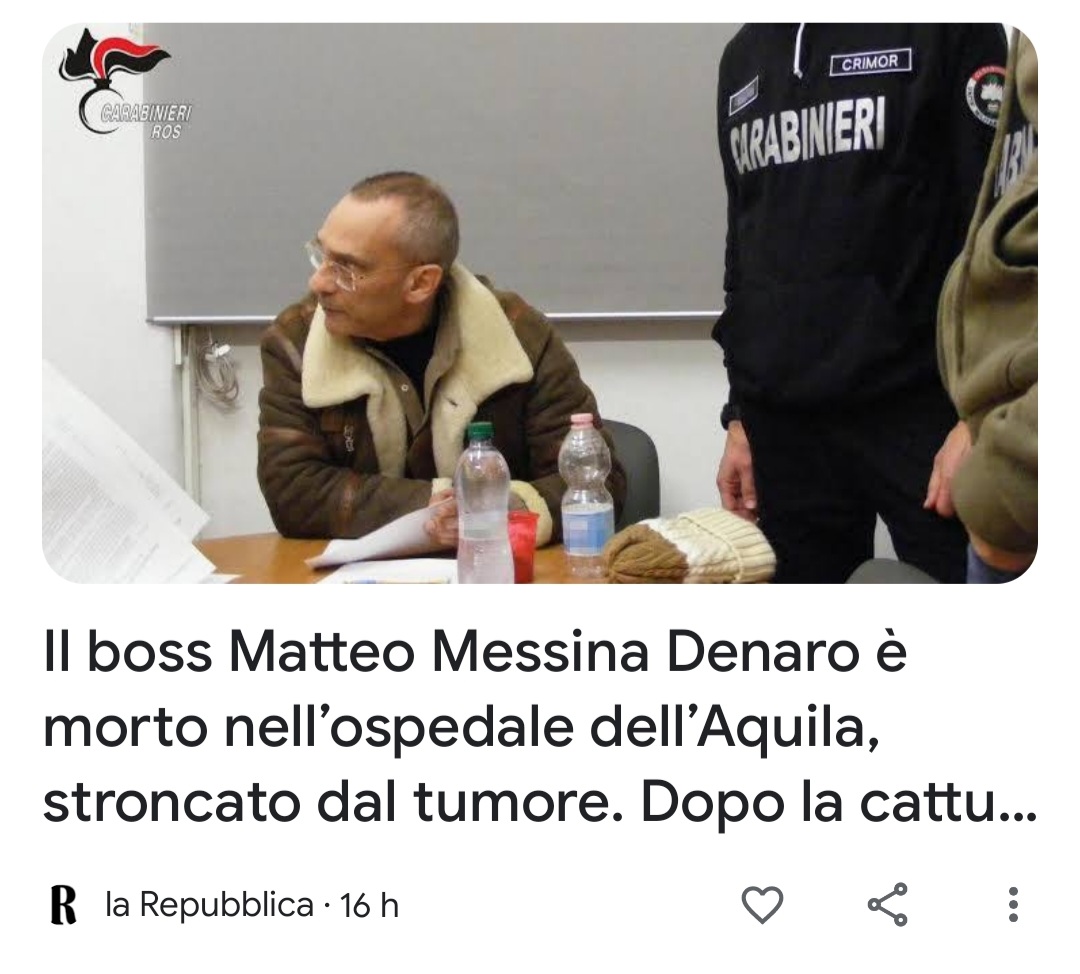Open the three-dot more options menu
This screenshot has width=1080, height=974.
click(1012, 904)
